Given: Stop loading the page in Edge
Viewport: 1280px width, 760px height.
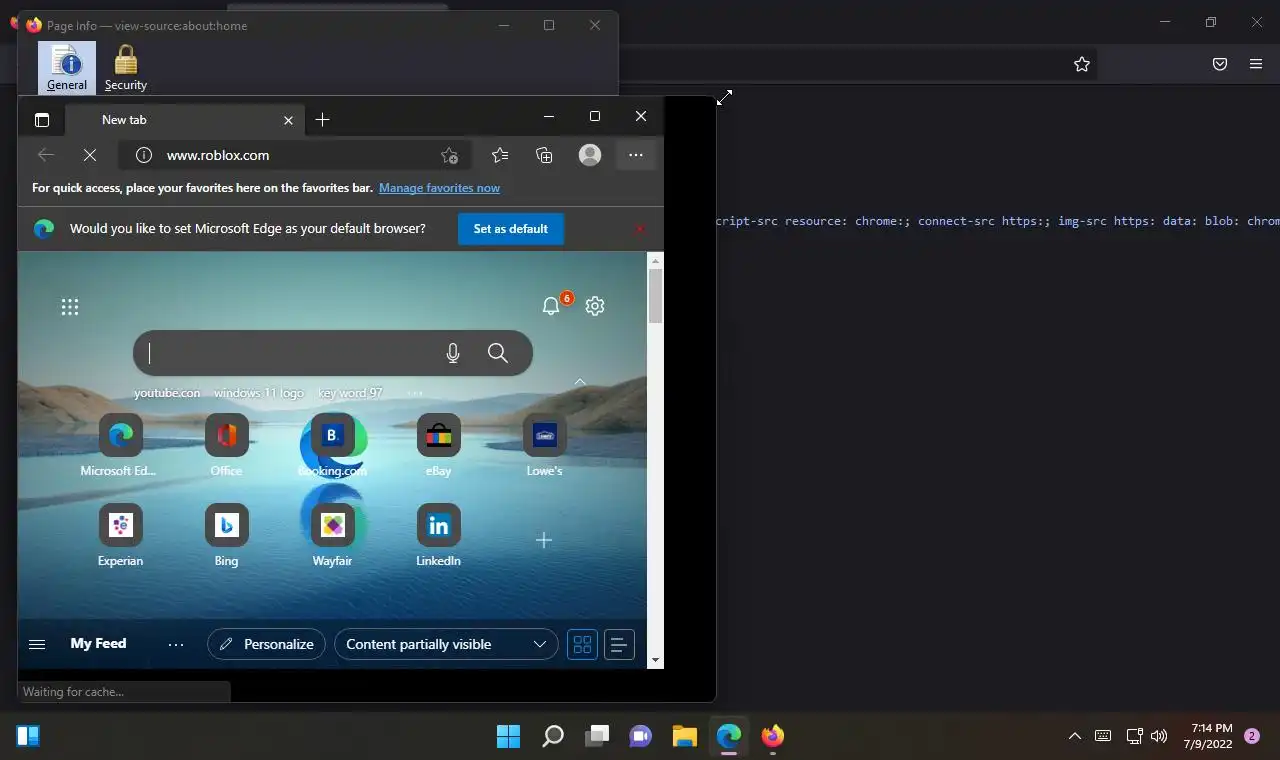Looking at the screenshot, I should coord(89,155).
